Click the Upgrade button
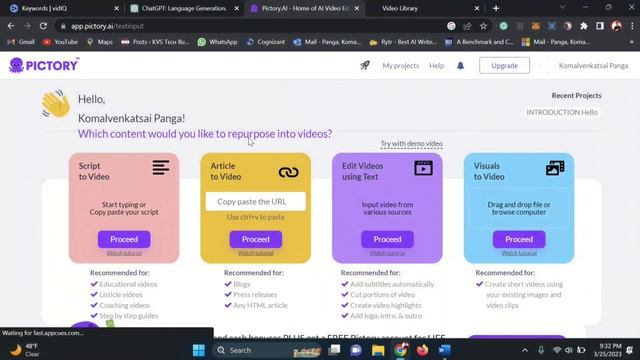 [x=504, y=65]
